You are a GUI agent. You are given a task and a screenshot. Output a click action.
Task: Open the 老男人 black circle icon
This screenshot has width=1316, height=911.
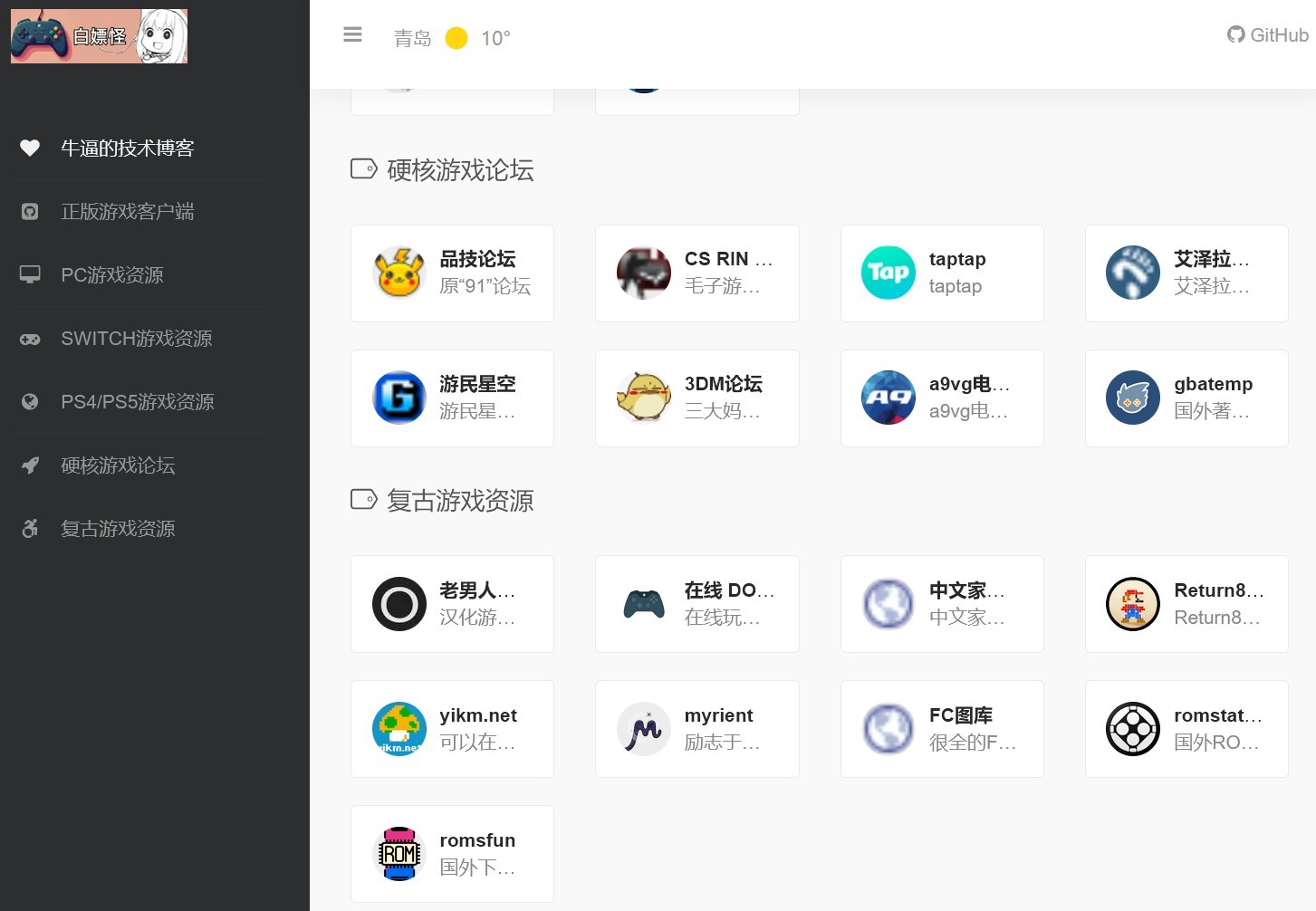point(399,604)
